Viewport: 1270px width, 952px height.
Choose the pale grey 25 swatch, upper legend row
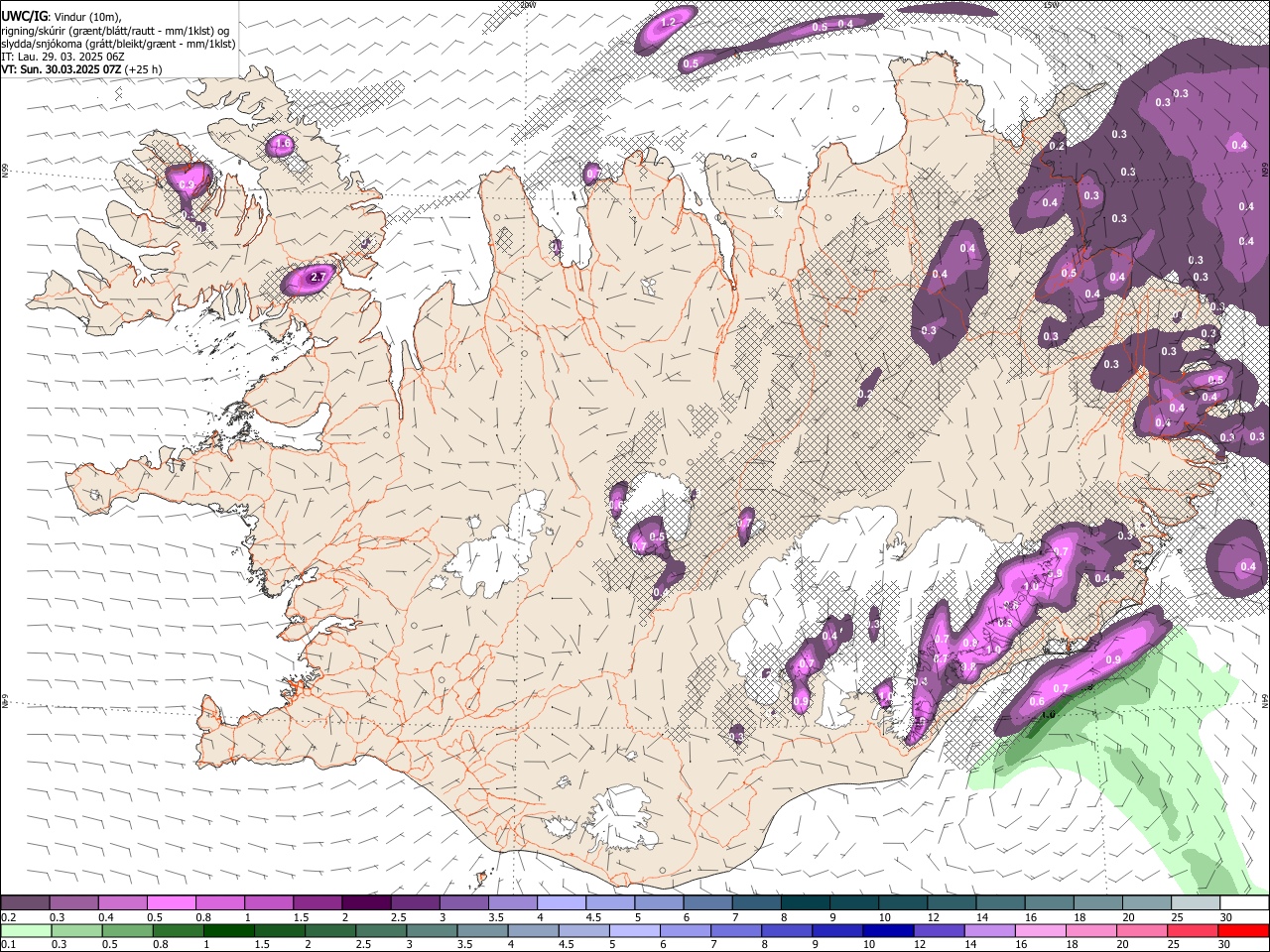click(1197, 902)
